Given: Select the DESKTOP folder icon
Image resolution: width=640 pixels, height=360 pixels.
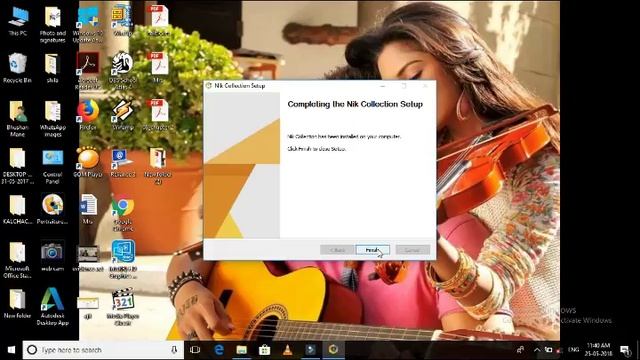Looking at the screenshot, I should pyautogui.click(x=18, y=166).
